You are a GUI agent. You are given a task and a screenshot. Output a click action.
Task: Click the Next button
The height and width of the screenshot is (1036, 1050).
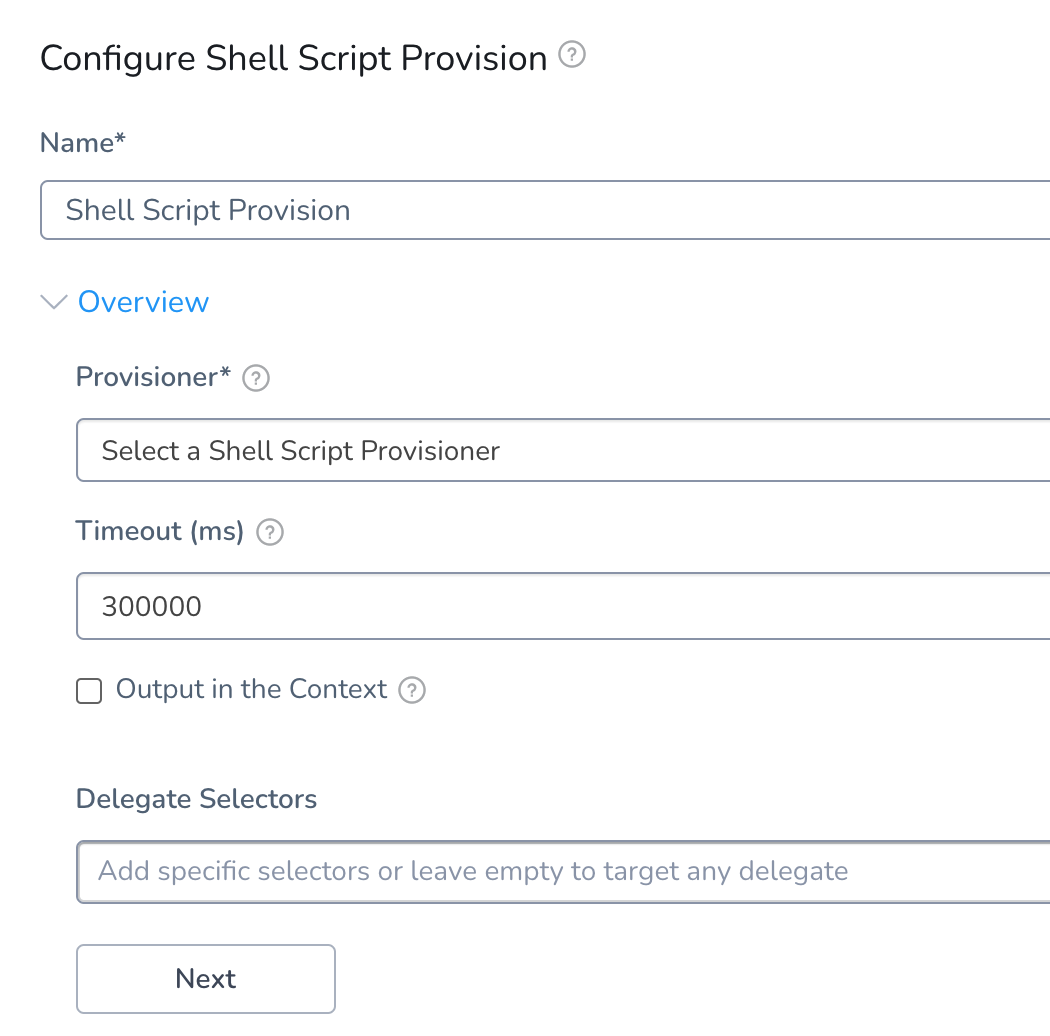[206, 979]
